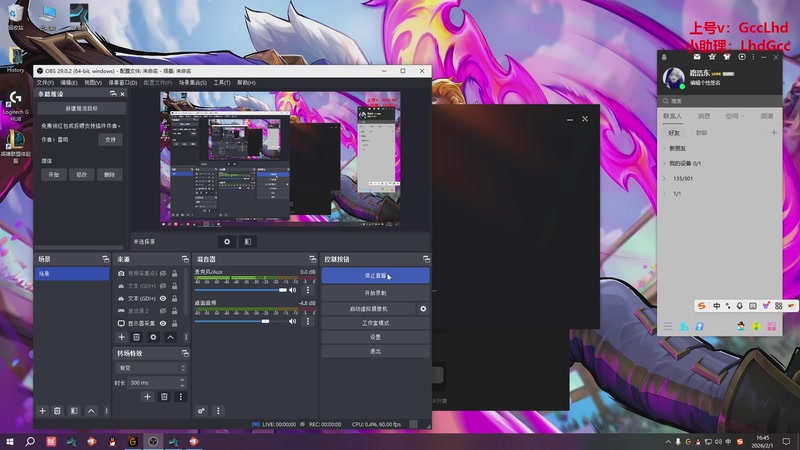800x450 pixels.
Task: Delete selected source with trash icon
Action: (136, 337)
